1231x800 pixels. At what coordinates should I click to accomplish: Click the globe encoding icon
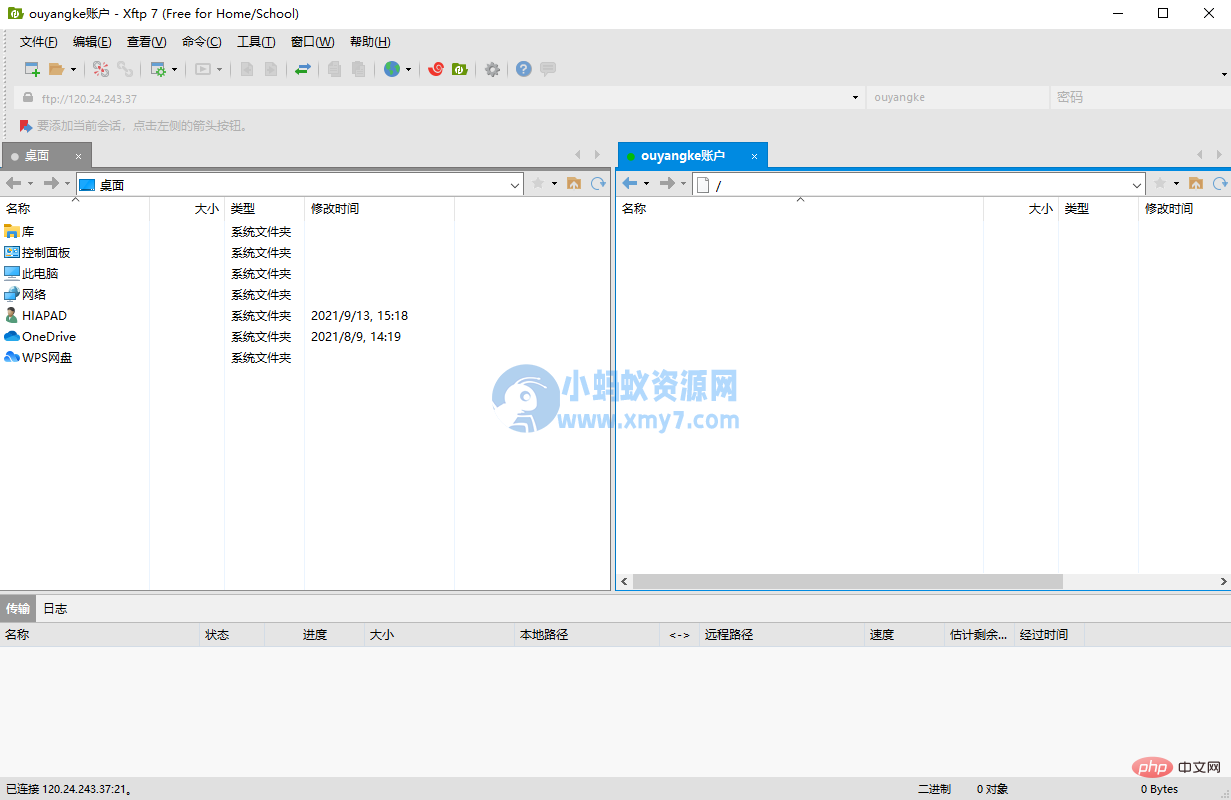coord(392,69)
